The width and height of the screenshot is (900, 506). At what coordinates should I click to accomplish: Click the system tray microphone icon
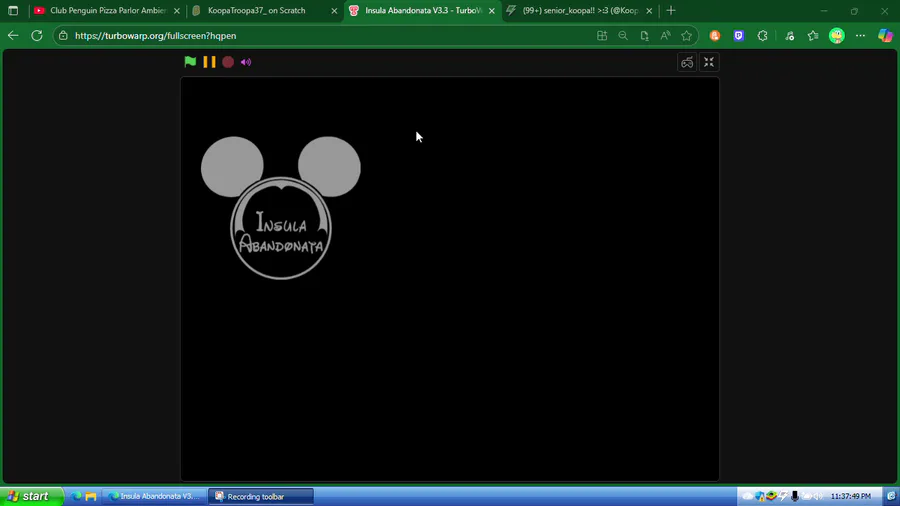(x=795, y=496)
